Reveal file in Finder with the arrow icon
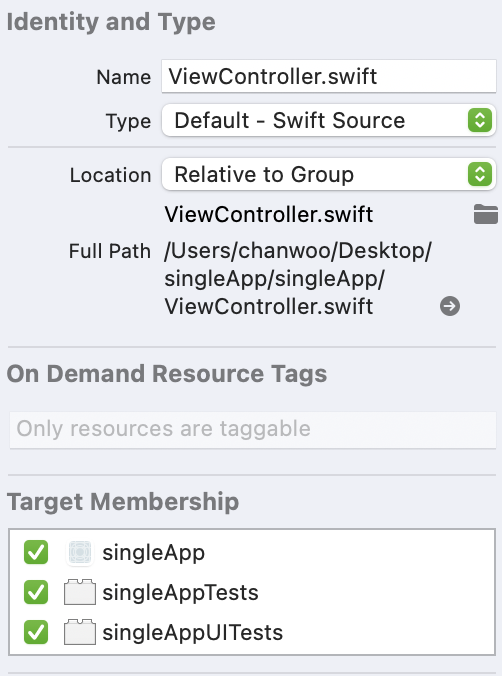This screenshot has height=676, width=502. [x=450, y=306]
